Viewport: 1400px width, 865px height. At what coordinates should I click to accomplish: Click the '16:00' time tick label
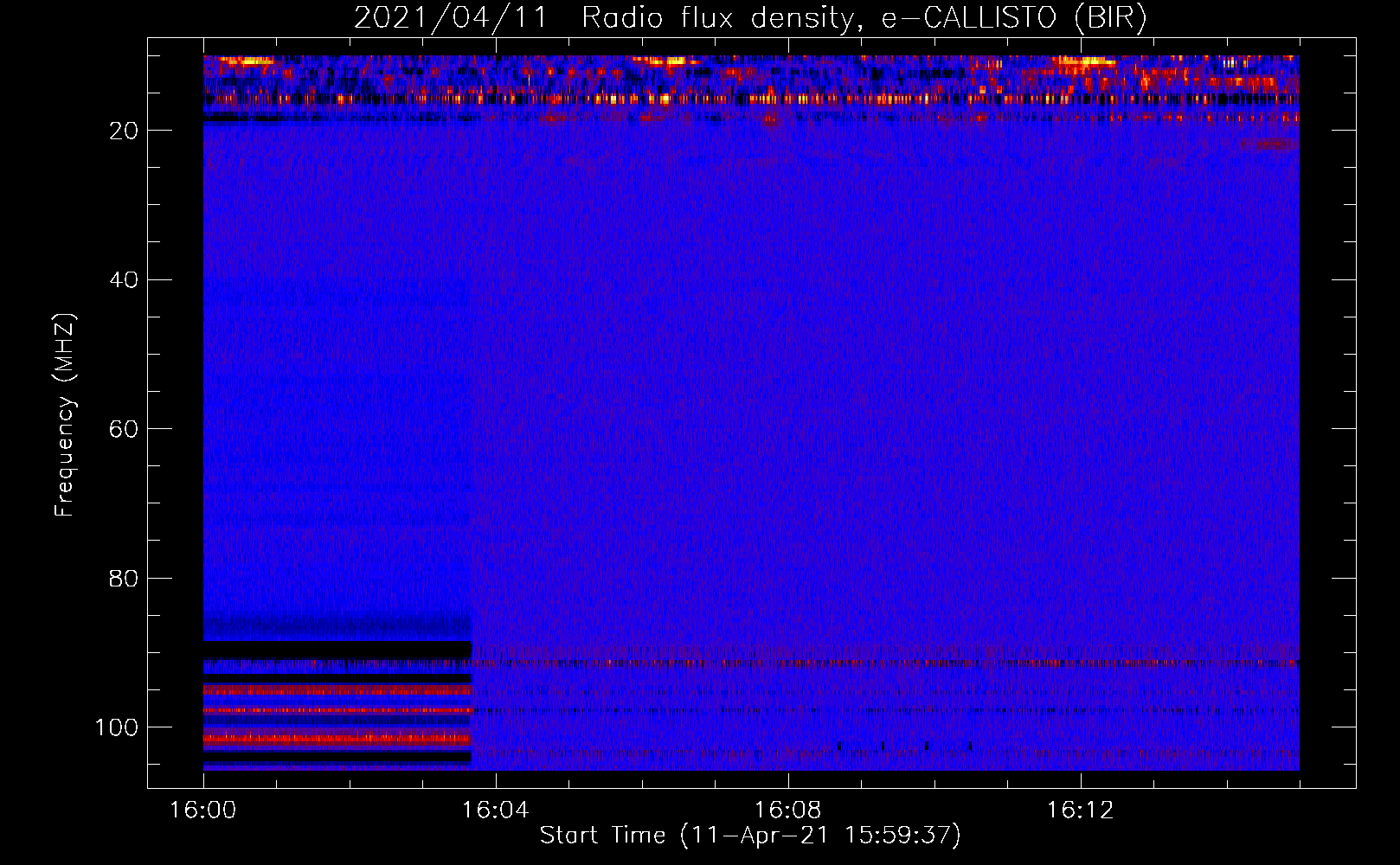203,810
